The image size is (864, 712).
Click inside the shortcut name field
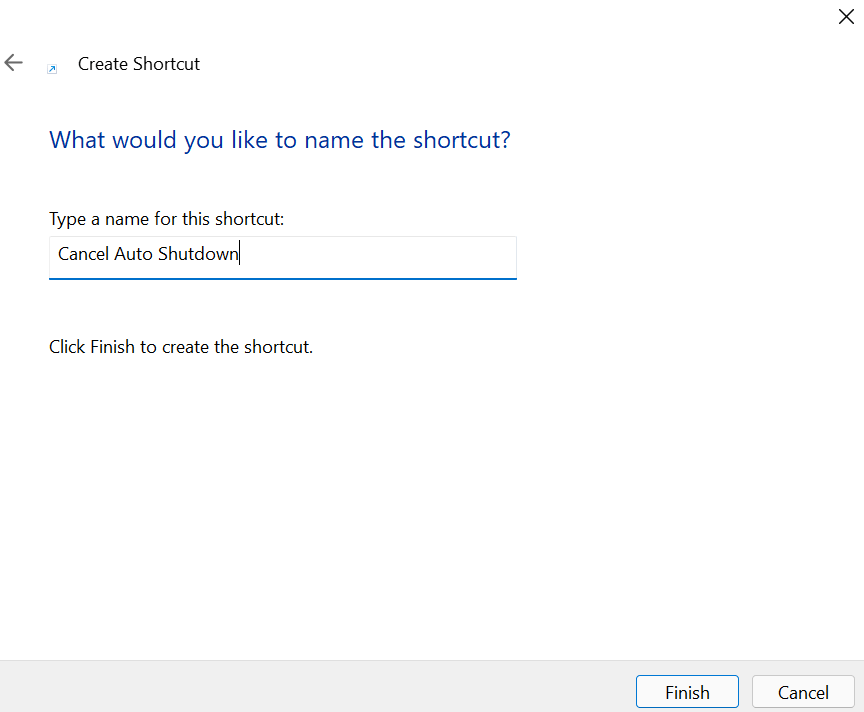pyautogui.click(x=282, y=257)
